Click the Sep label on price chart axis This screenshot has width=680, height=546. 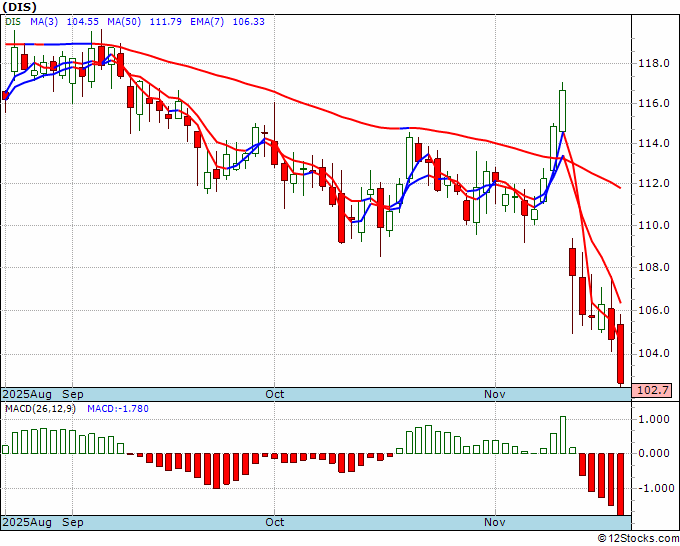point(72,394)
